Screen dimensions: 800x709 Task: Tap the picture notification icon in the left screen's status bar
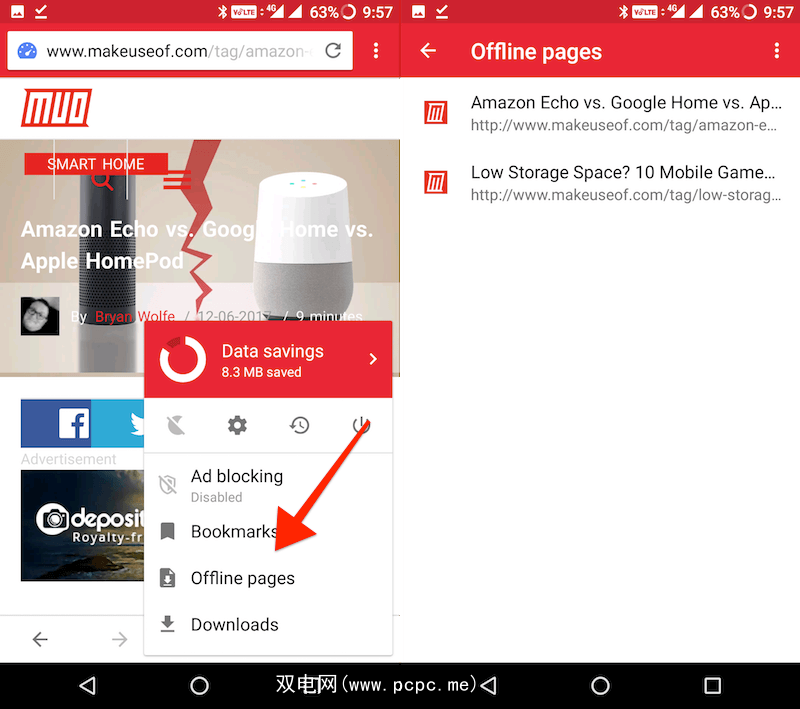point(17,12)
